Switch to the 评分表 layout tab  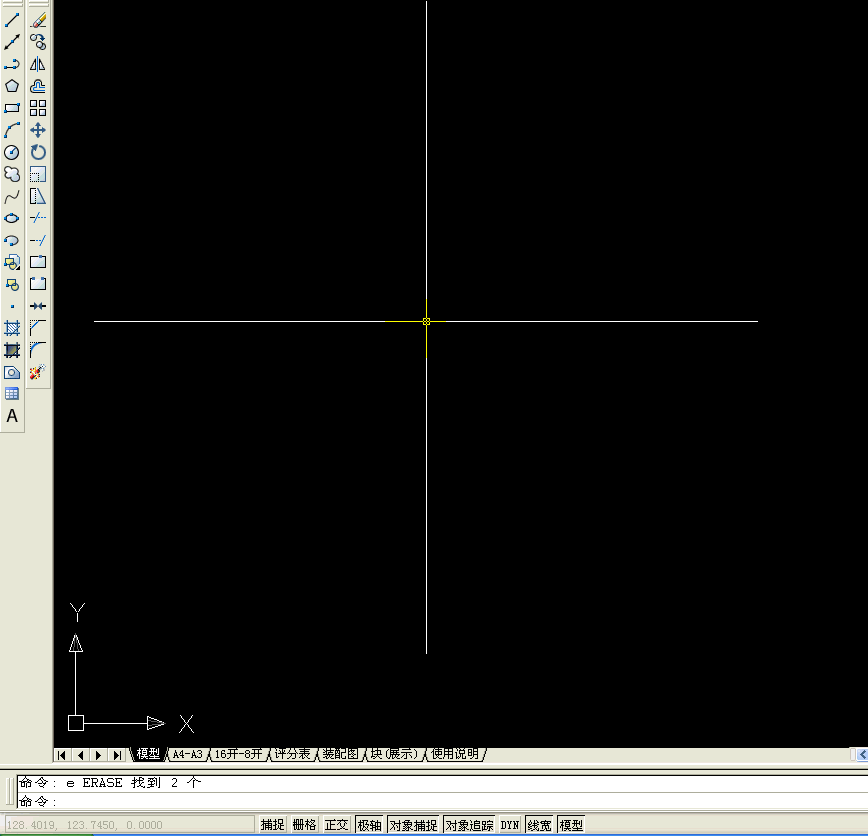(292, 754)
